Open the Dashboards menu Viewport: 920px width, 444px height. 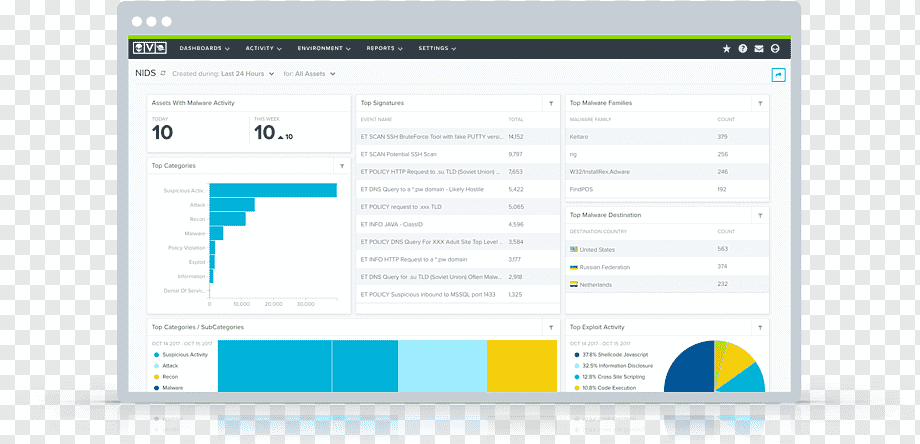204,49
